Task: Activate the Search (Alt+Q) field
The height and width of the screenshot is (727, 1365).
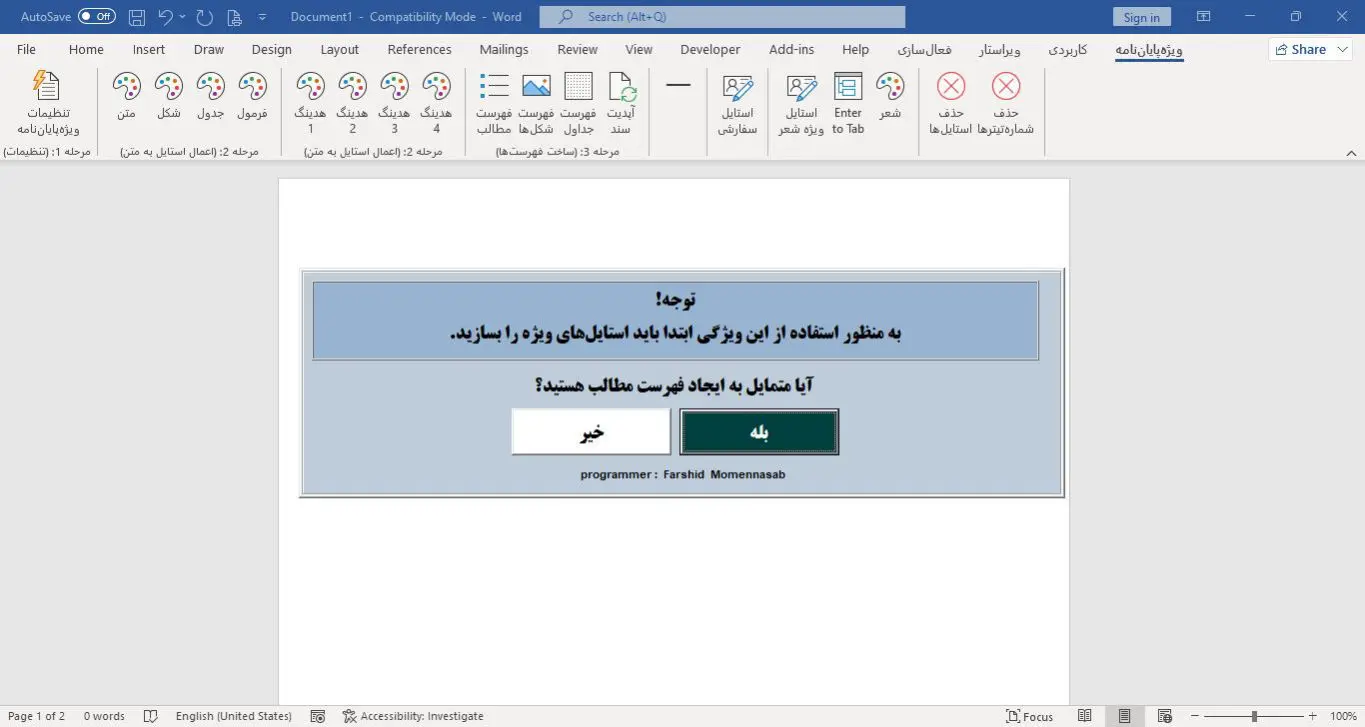Action: tap(722, 16)
